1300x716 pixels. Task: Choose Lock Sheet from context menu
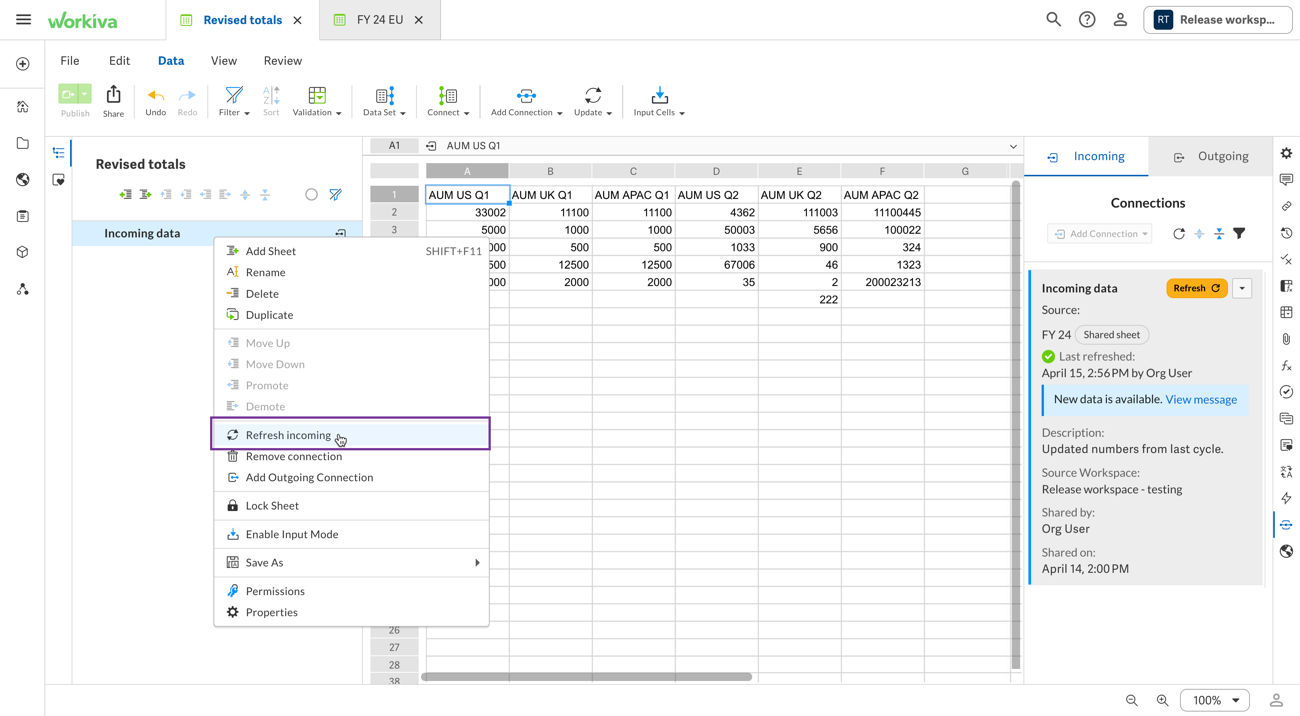[x=272, y=506]
